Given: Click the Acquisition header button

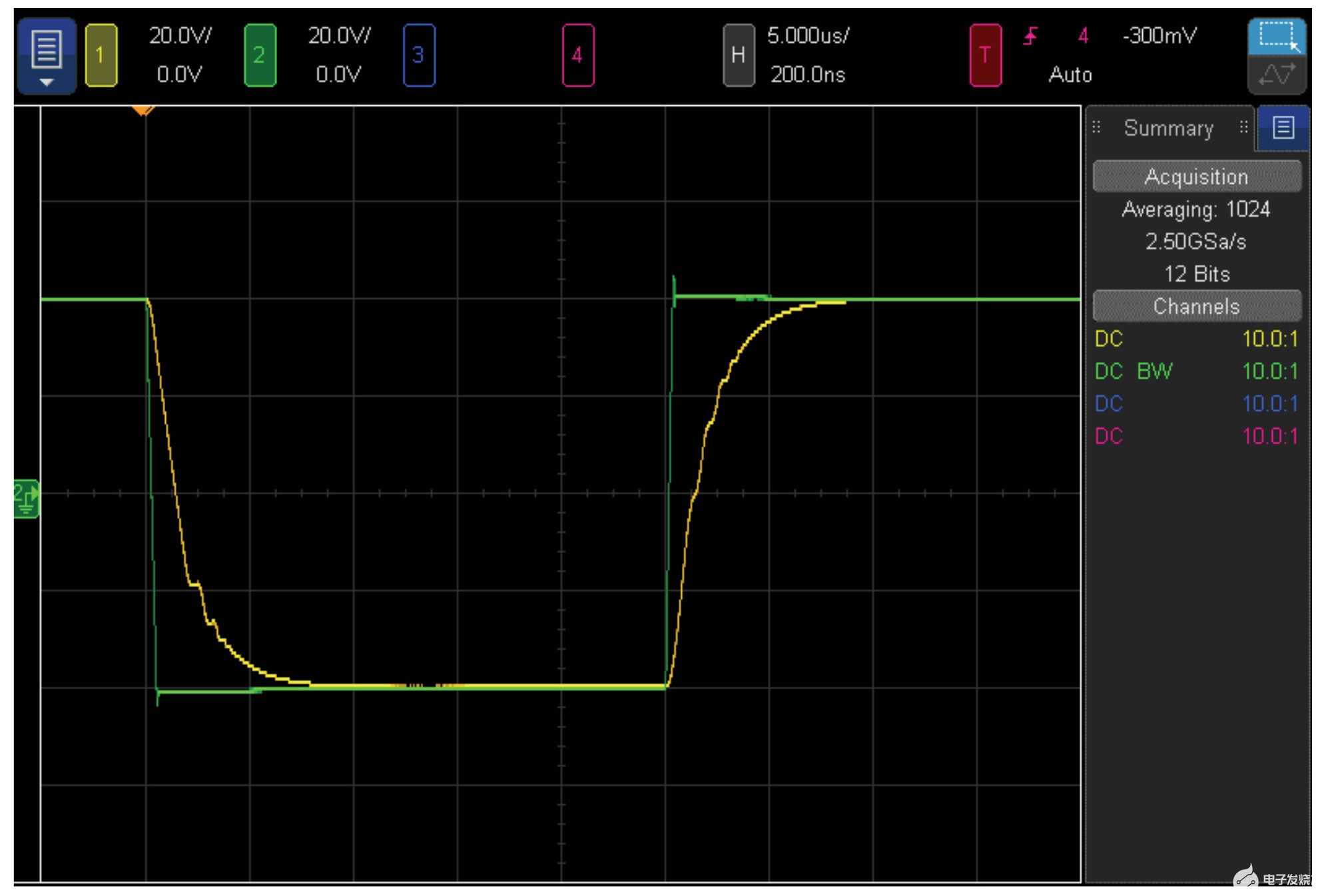Looking at the screenshot, I should coord(1196,176).
